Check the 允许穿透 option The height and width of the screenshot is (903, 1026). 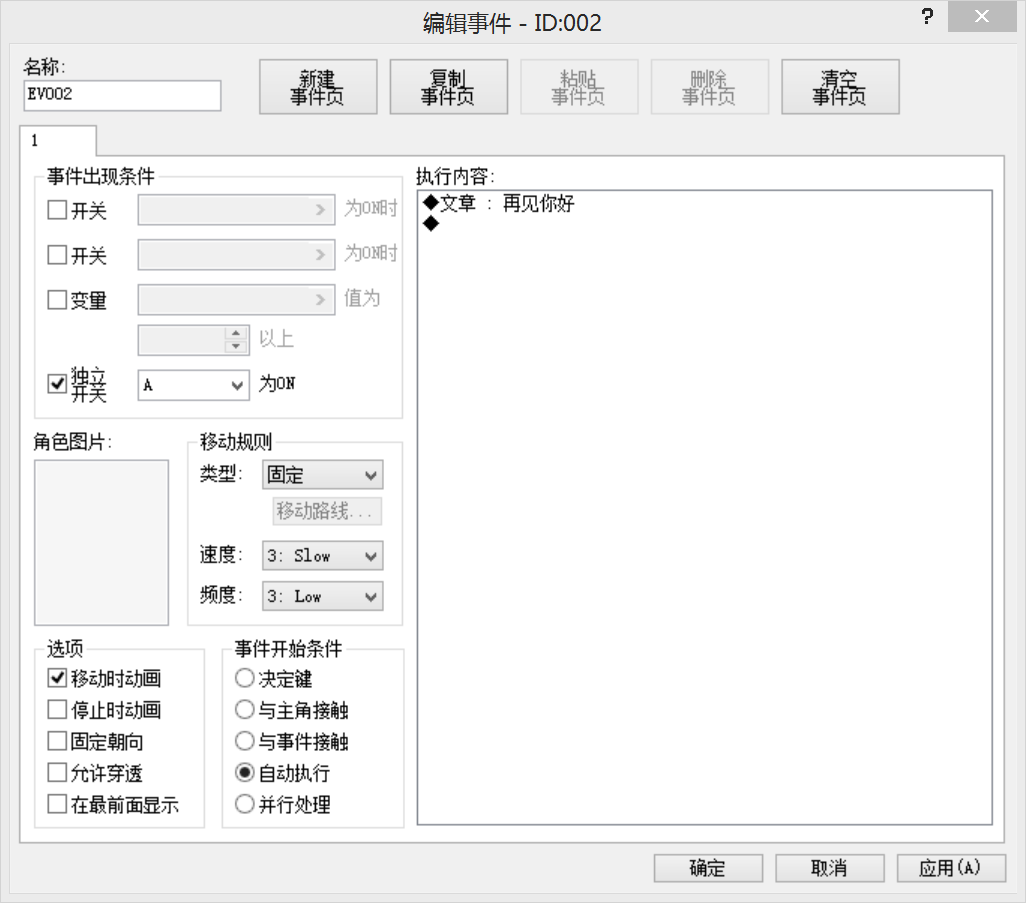(58, 773)
